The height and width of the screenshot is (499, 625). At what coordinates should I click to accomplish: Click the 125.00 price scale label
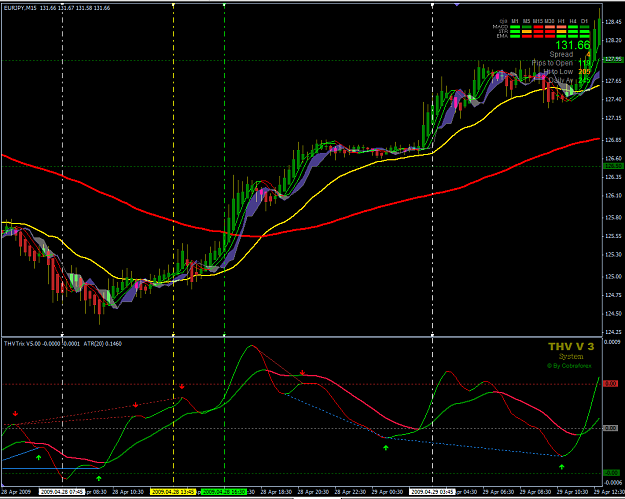click(x=613, y=276)
